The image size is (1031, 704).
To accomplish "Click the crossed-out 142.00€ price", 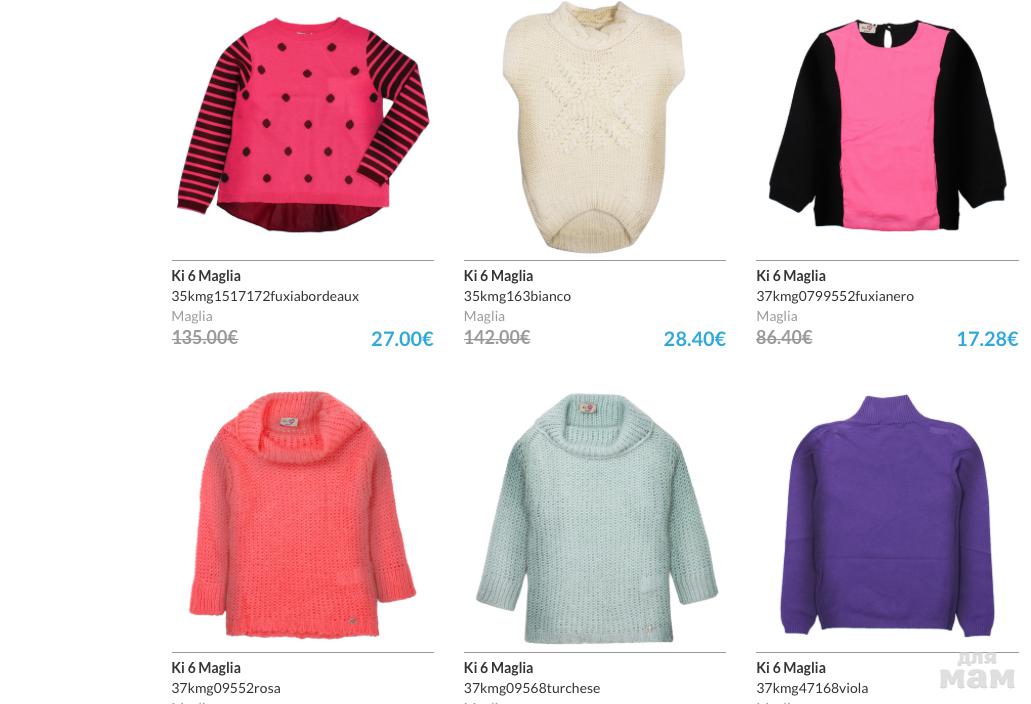I will pos(496,337).
